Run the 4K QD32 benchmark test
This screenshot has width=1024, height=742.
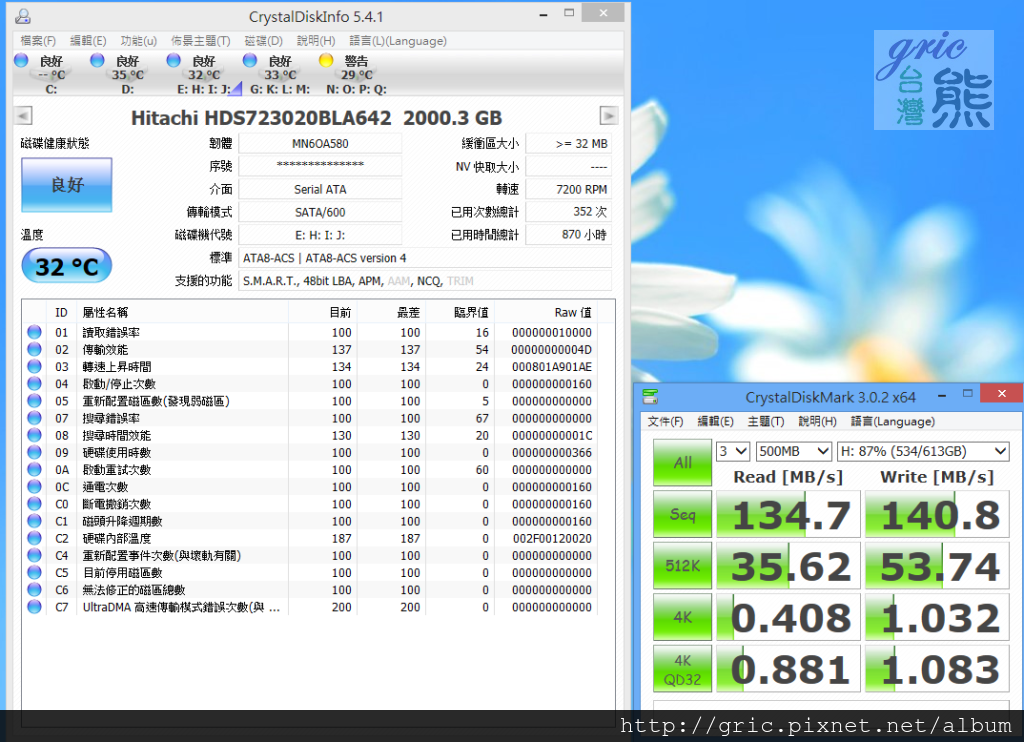click(x=682, y=669)
